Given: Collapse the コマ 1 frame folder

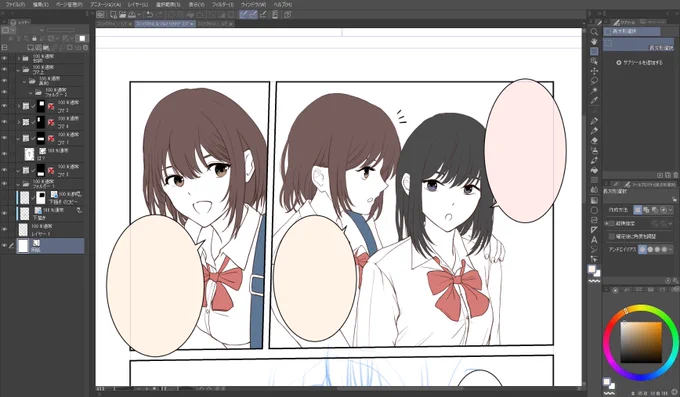Looking at the screenshot, I should click(x=19, y=138).
